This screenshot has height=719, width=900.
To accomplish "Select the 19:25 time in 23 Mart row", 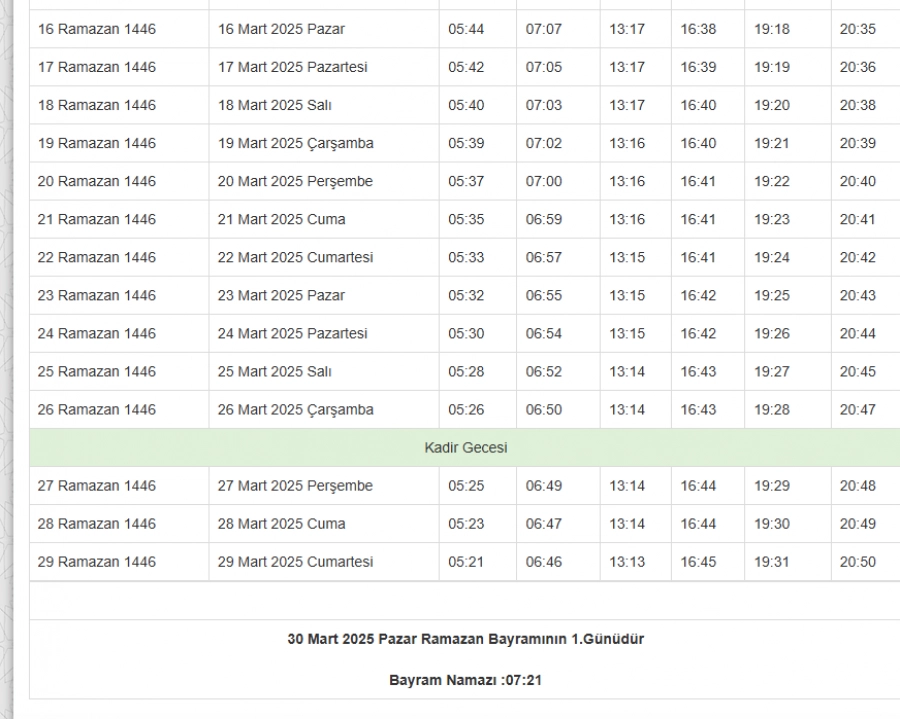I will pos(771,295).
